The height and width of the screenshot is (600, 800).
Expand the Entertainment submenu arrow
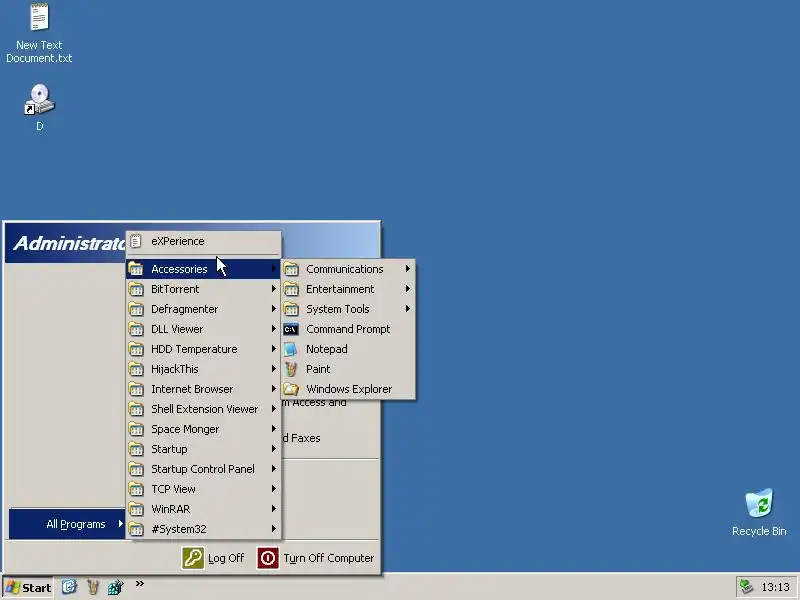408,288
